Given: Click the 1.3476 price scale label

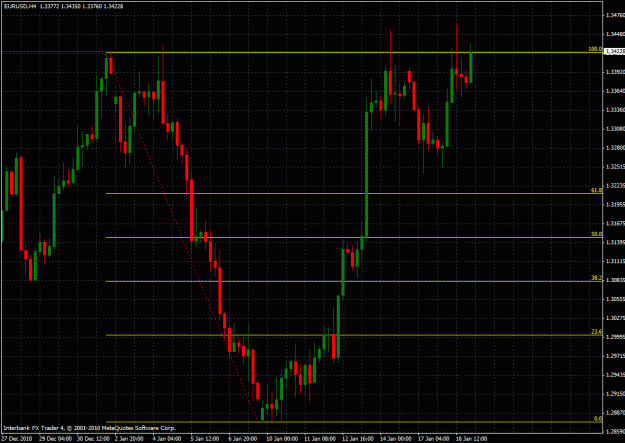Looking at the screenshot, I should click(615, 16).
